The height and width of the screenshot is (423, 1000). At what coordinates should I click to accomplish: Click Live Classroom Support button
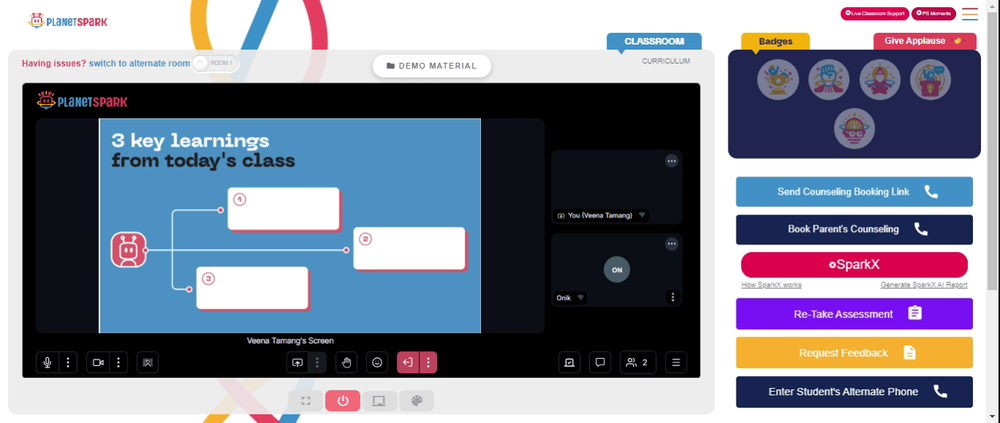[x=874, y=13]
